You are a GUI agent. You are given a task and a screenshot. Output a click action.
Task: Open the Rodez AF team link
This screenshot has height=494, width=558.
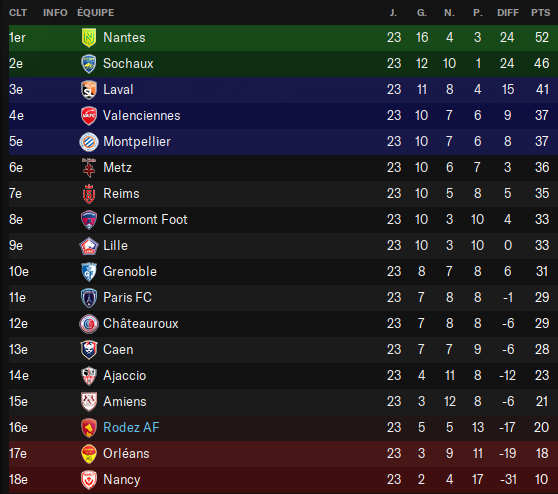pyautogui.click(x=131, y=427)
